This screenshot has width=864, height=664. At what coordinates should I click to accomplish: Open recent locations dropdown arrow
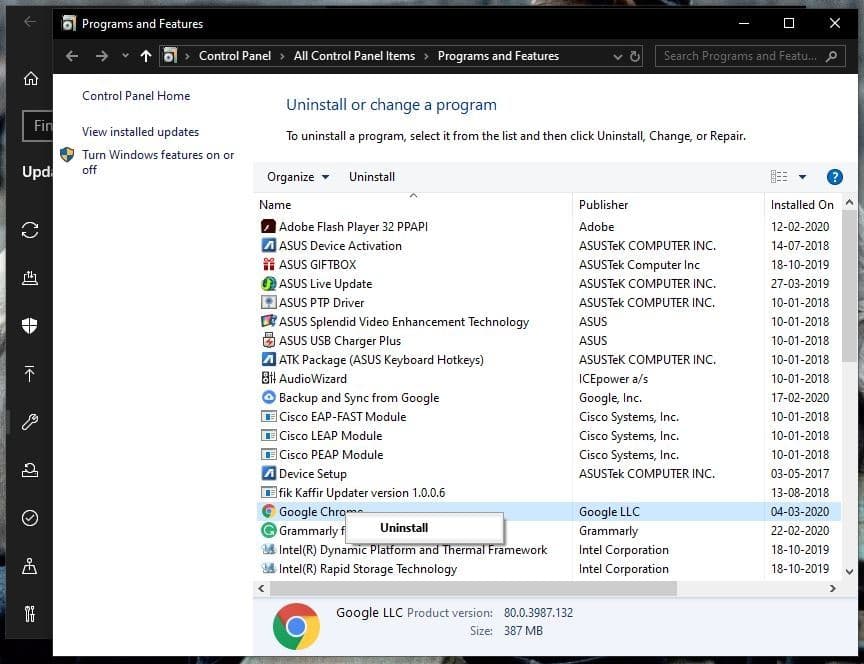coord(126,56)
